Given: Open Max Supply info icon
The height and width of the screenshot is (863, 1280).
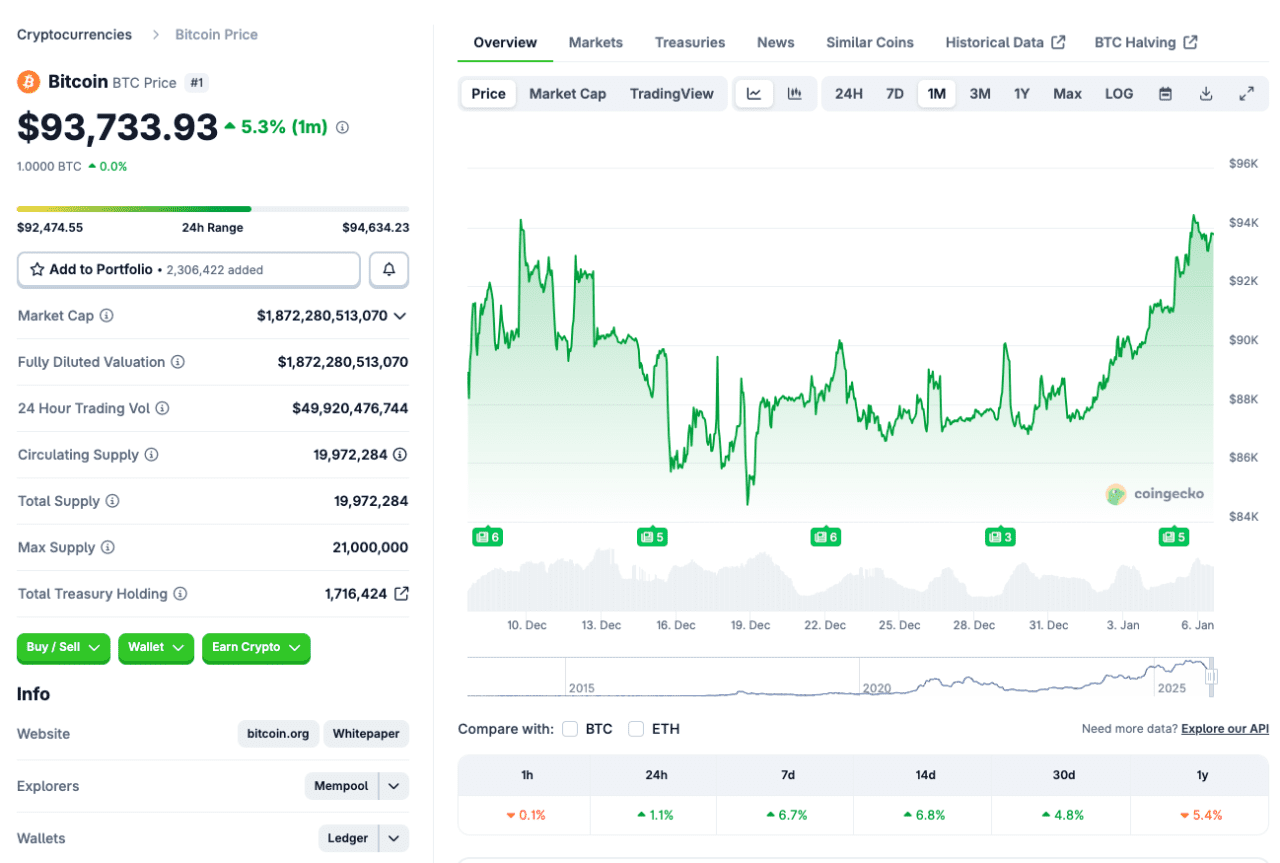Looking at the screenshot, I should pos(108,548).
